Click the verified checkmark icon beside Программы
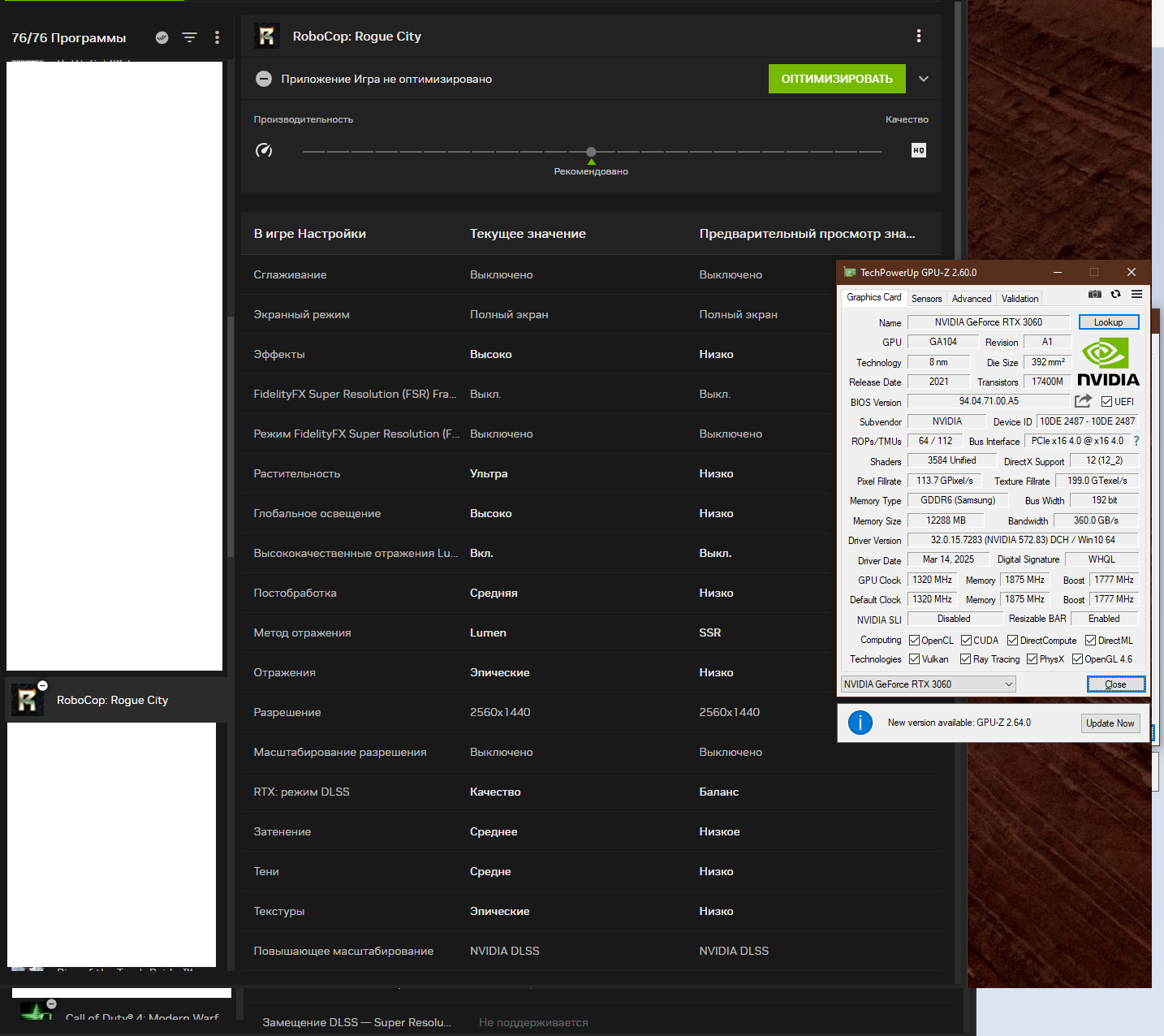 point(162,37)
